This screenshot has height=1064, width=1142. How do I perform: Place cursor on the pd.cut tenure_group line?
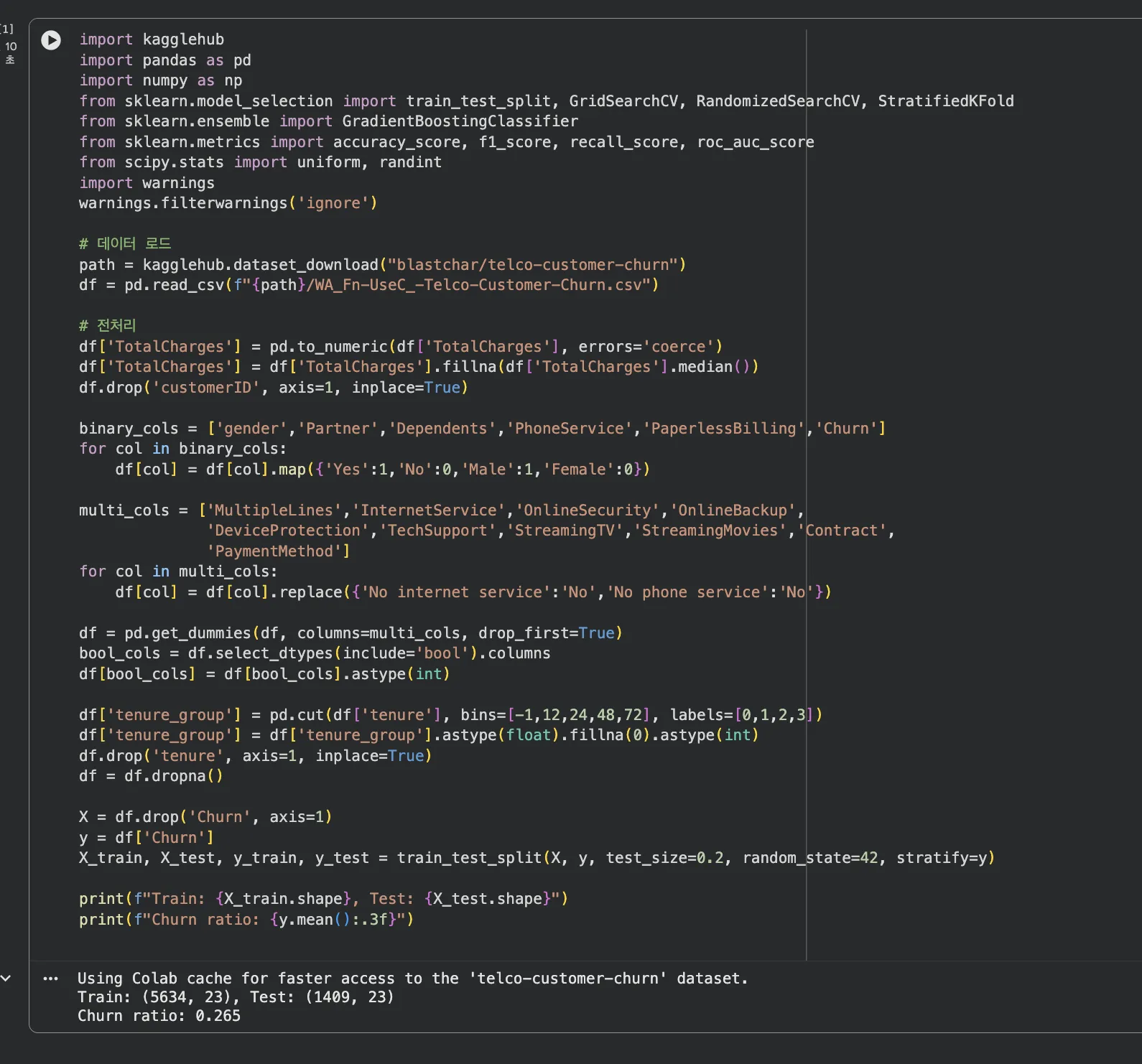[x=450, y=715]
